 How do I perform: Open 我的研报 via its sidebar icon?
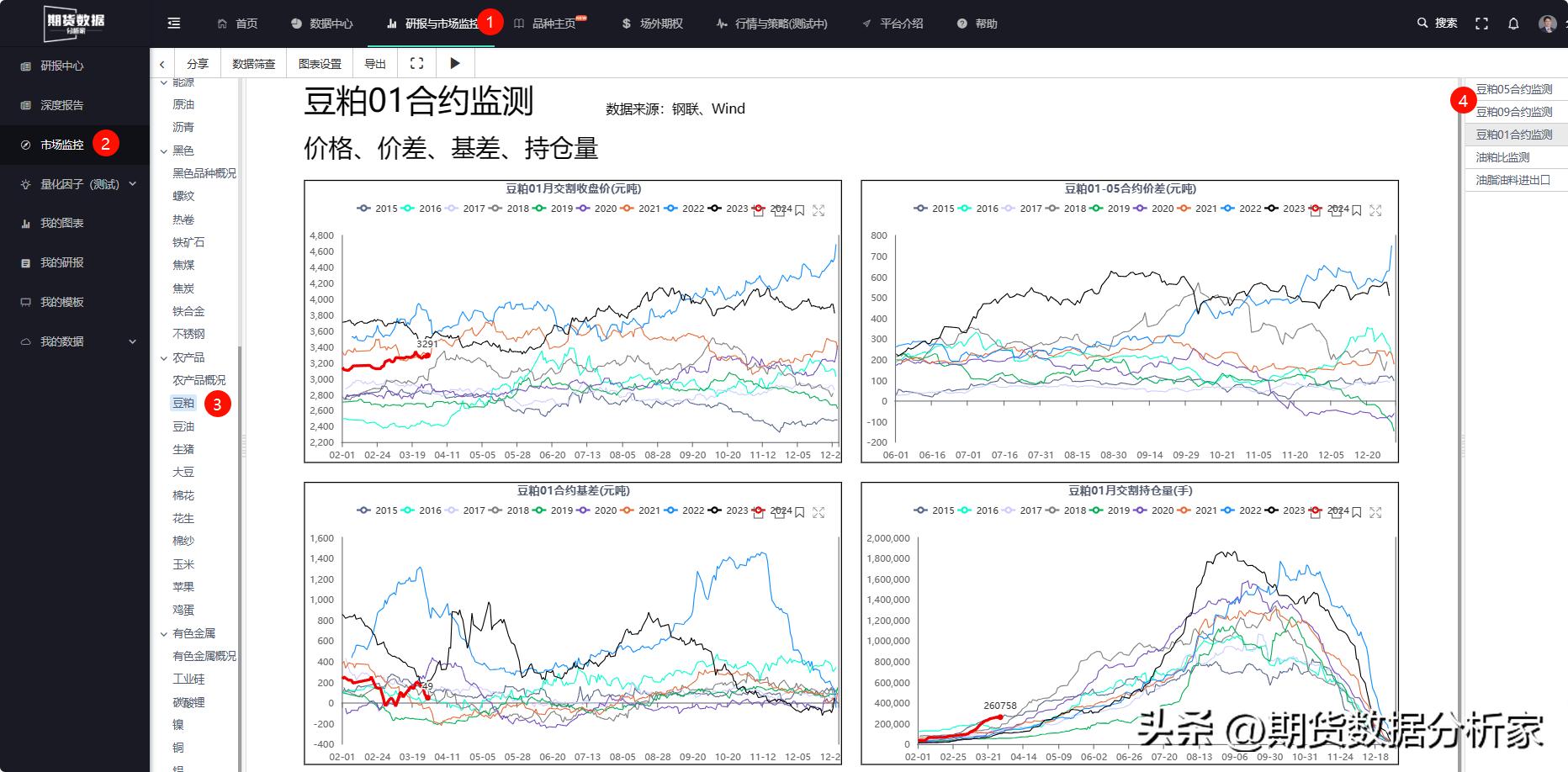point(25,263)
